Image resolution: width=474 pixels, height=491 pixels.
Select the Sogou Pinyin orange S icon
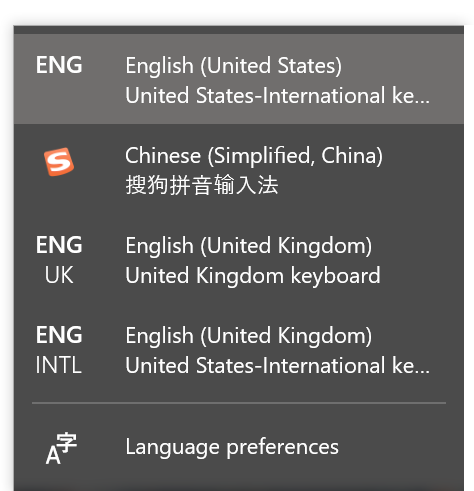[59, 162]
